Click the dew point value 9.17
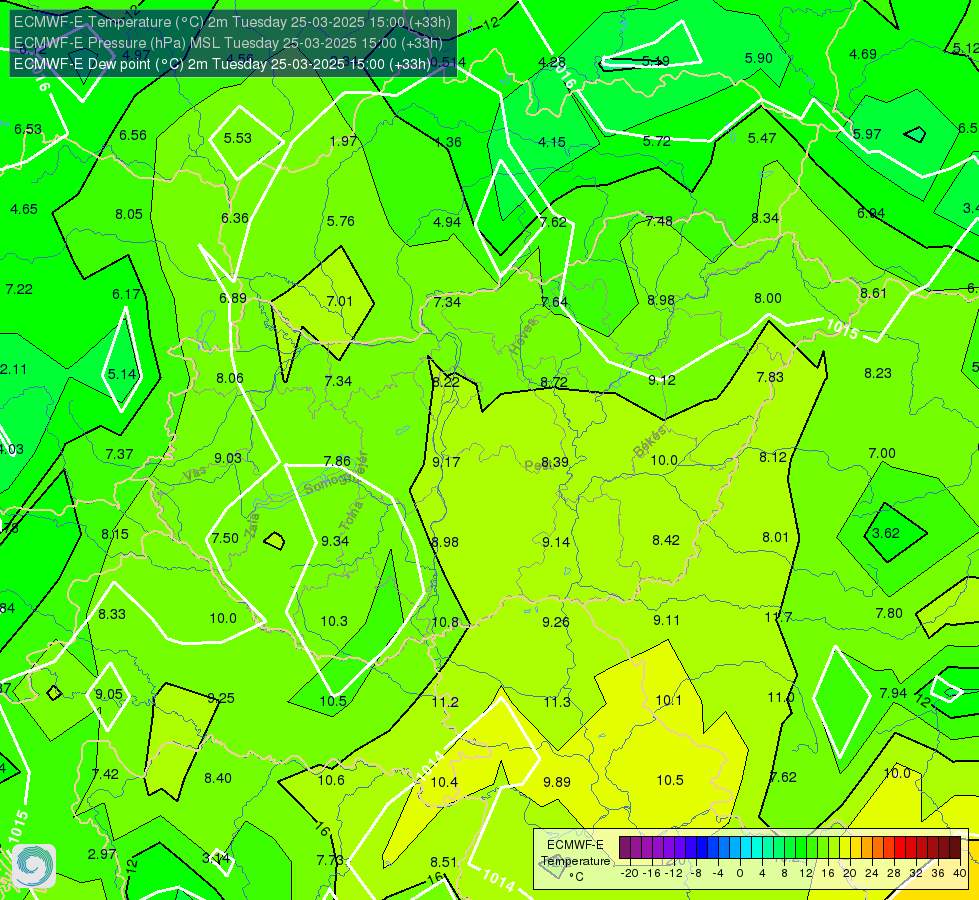Viewport: 979px width, 900px height. [x=446, y=462]
